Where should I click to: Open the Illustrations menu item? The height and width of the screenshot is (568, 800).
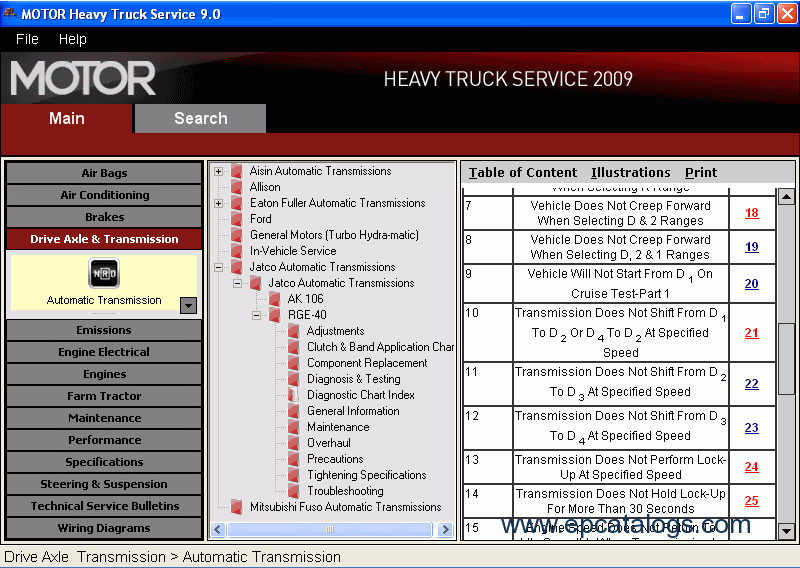pyautogui.click(x=631, y=172)
